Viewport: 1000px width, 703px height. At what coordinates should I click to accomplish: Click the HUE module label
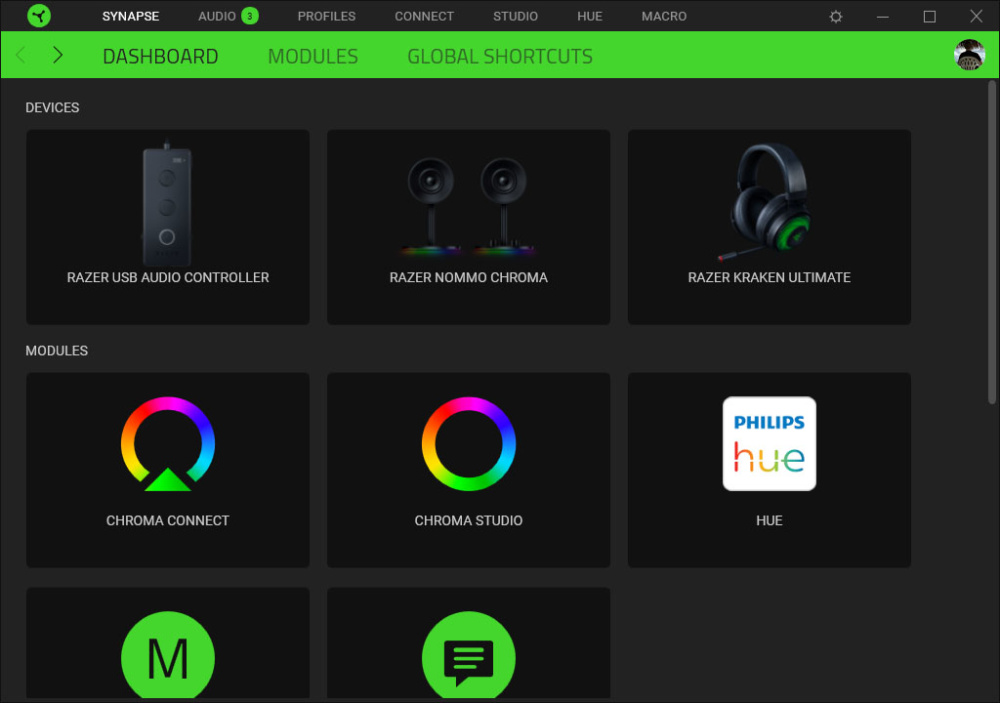[x=769, y=521]
